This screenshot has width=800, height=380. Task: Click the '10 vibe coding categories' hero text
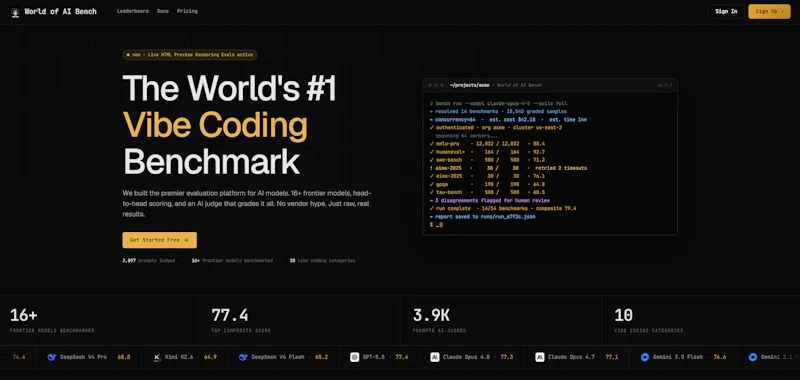322,261
